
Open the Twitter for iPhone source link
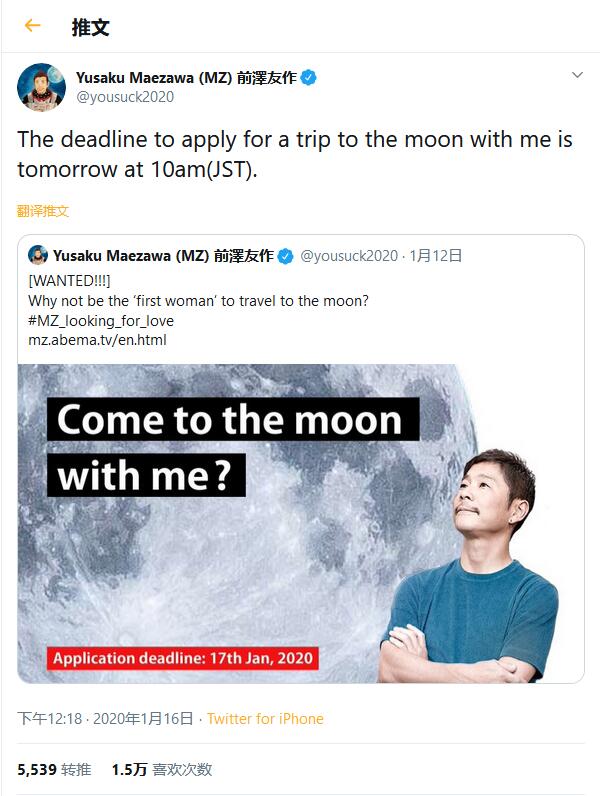pos(265,718)
